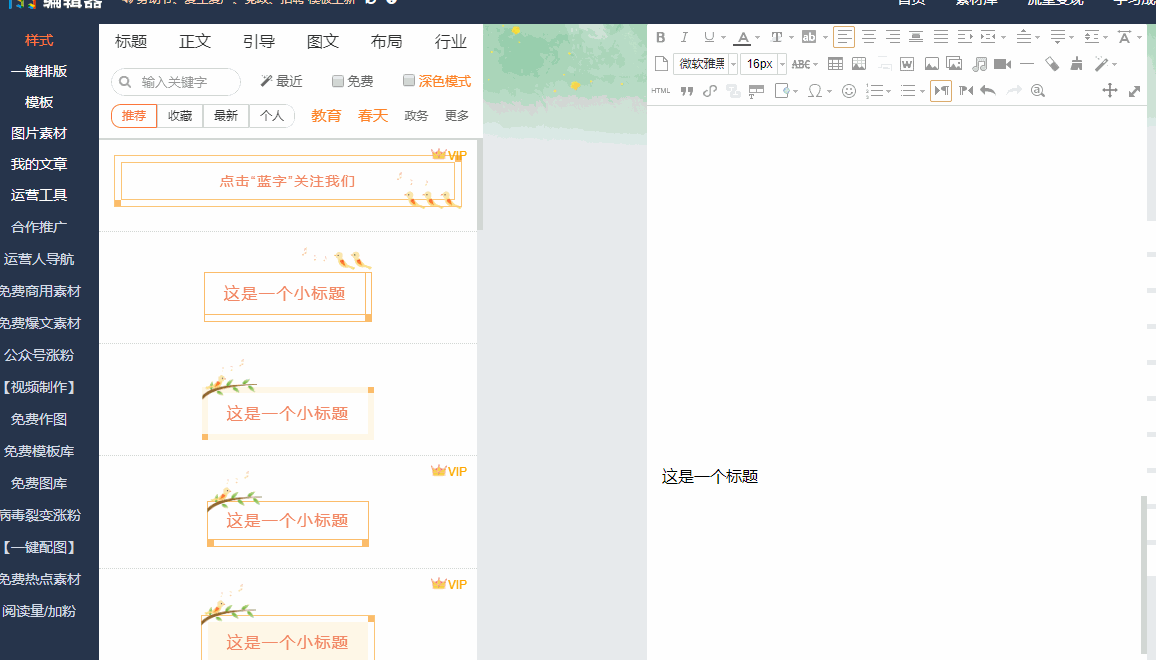Open the HTML source view
The image size is (1156, 660).
(659, 89)
